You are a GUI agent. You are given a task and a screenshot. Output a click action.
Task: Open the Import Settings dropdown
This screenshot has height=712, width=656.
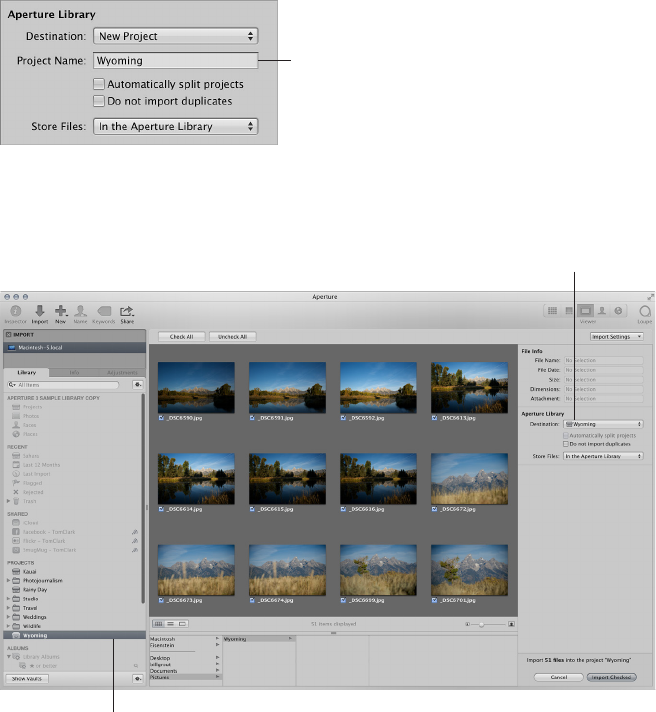click(617, 336)
